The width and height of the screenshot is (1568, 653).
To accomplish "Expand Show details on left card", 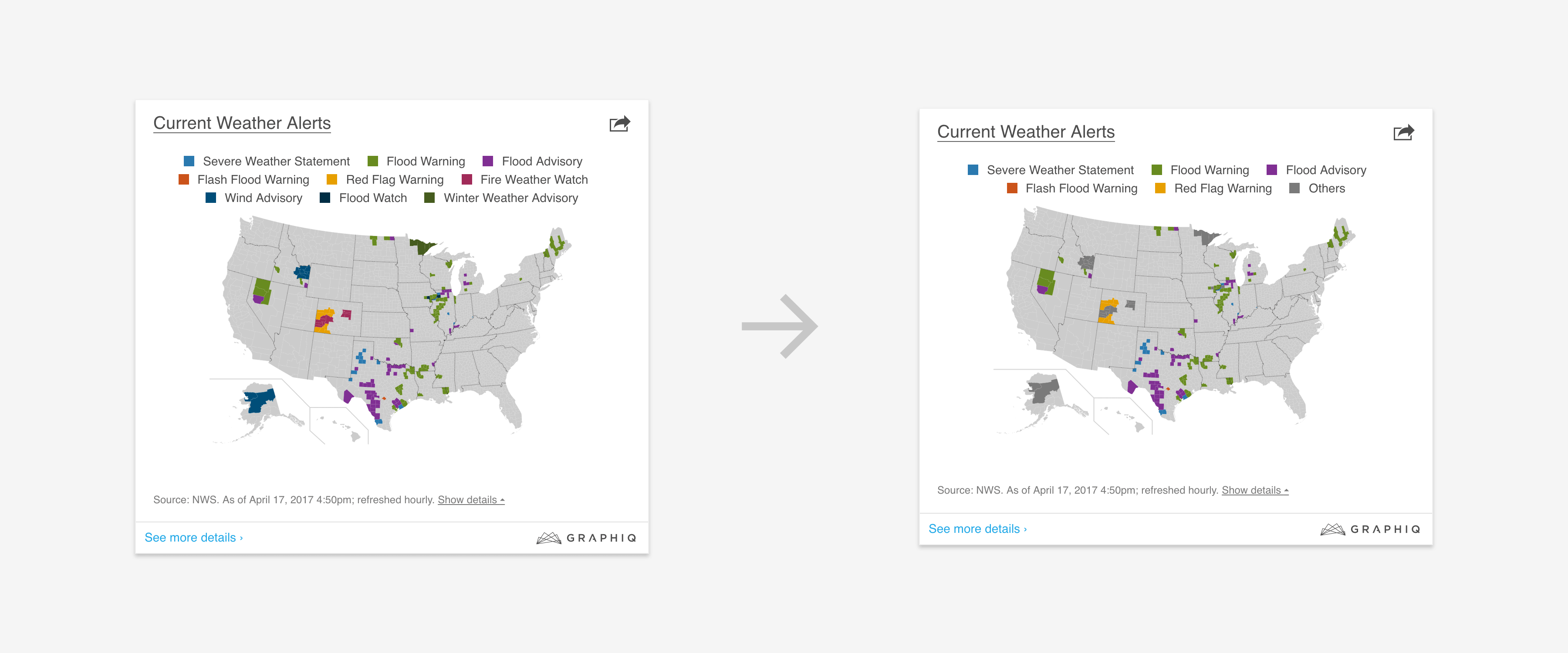I will point(470,500).
